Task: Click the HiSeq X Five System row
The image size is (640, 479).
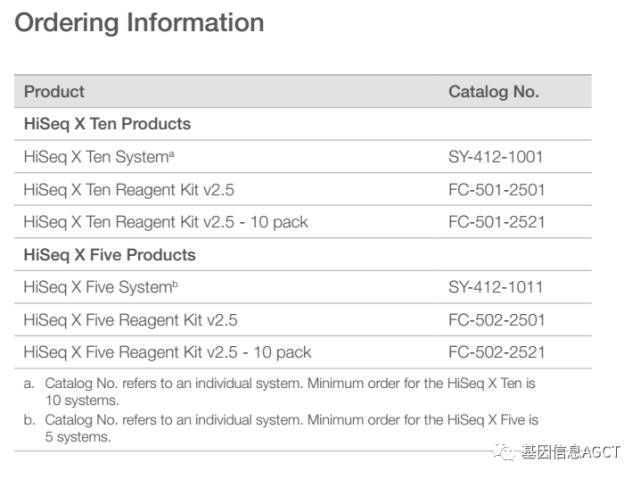Action: tap(100, 287)
